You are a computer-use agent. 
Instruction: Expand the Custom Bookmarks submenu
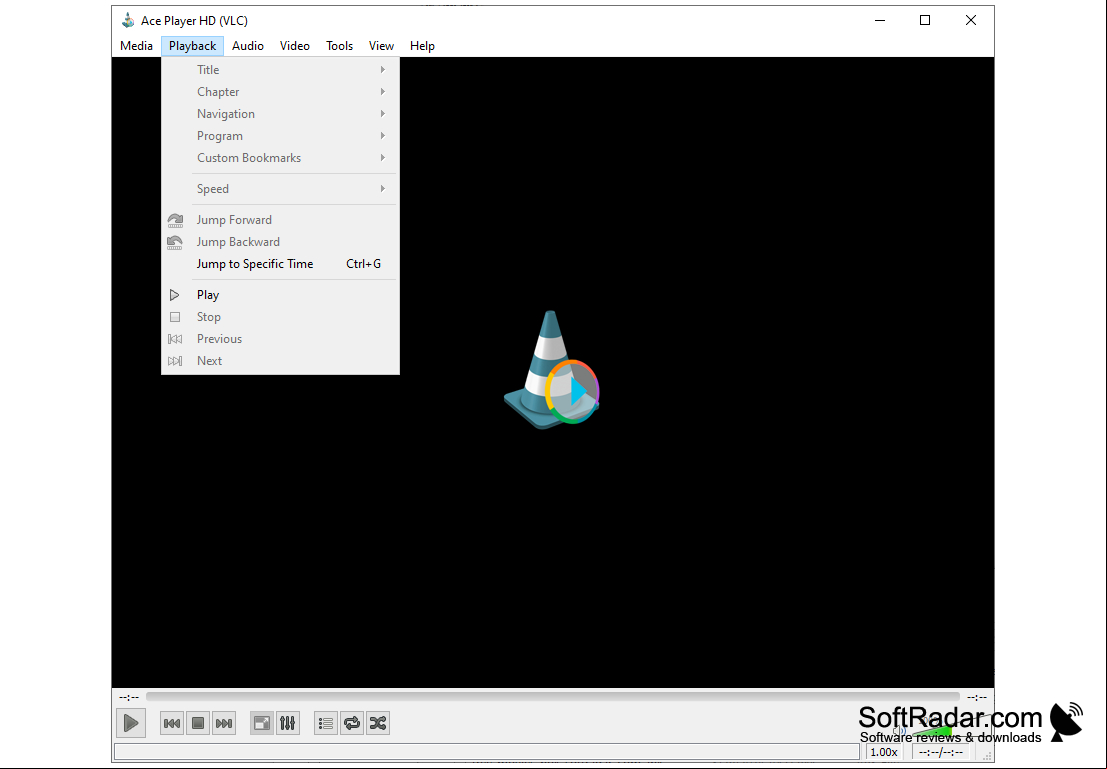click(x=280, y=157)
